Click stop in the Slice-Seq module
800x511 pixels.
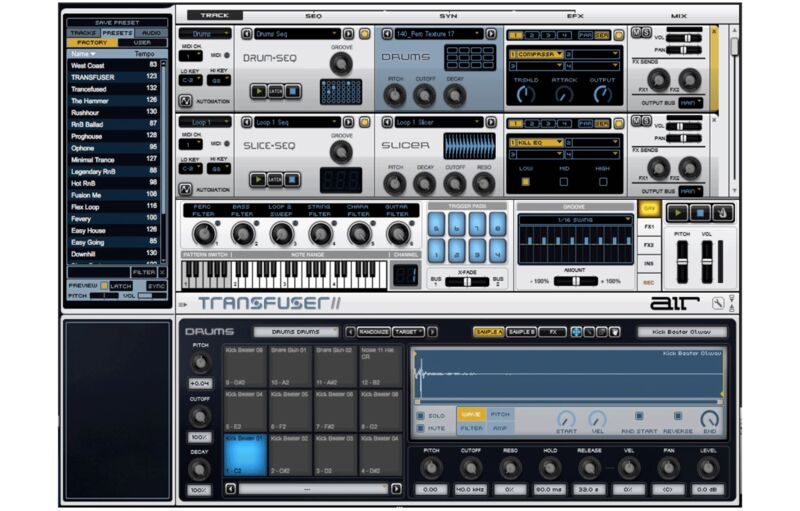[x=293, y=180]
